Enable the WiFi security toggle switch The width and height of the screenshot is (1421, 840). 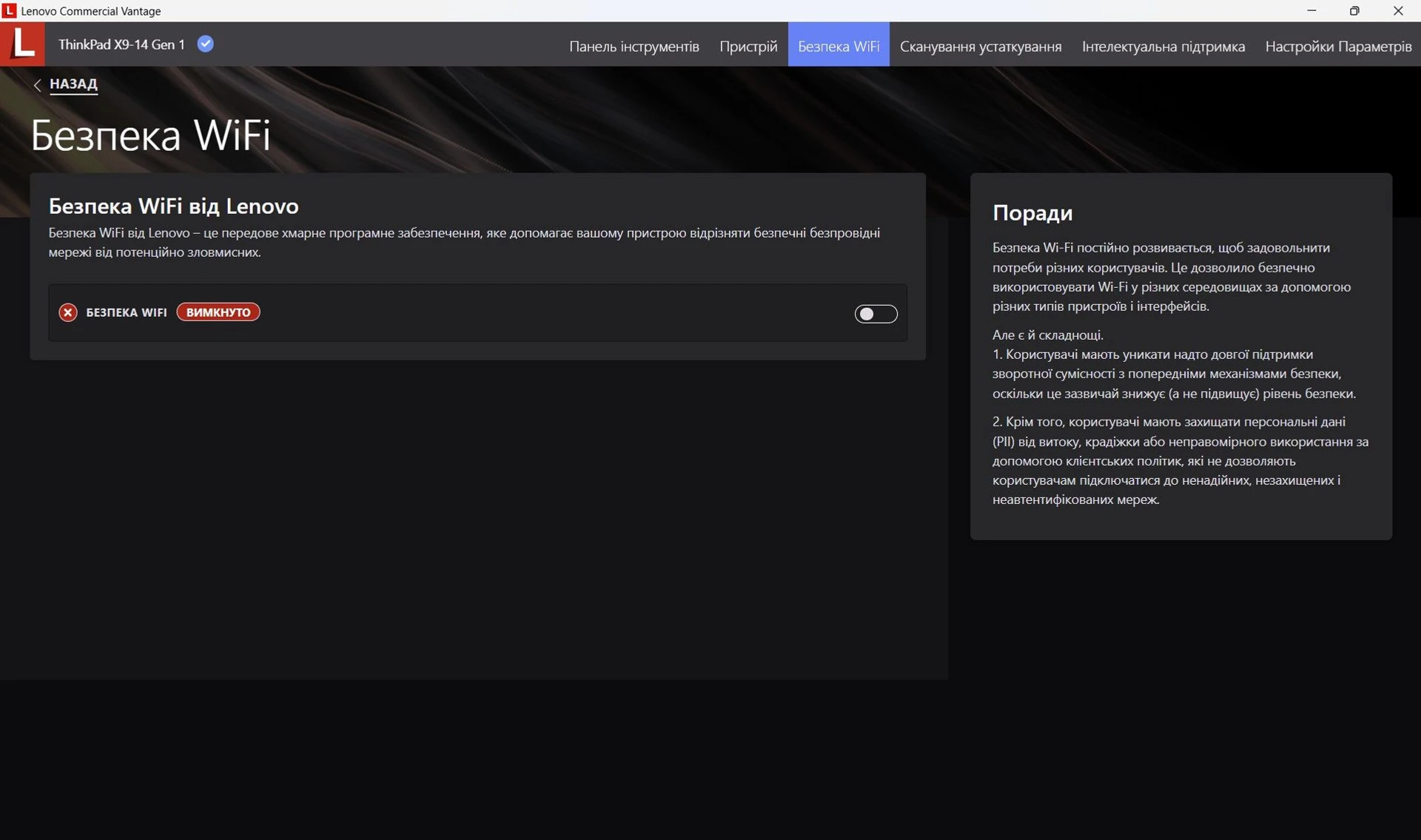(x=876, y=314)
